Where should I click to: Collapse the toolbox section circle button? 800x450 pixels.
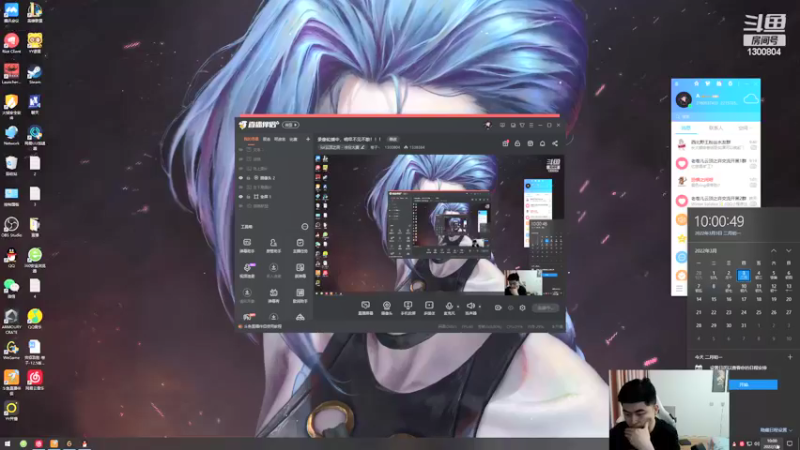[305, 227]
